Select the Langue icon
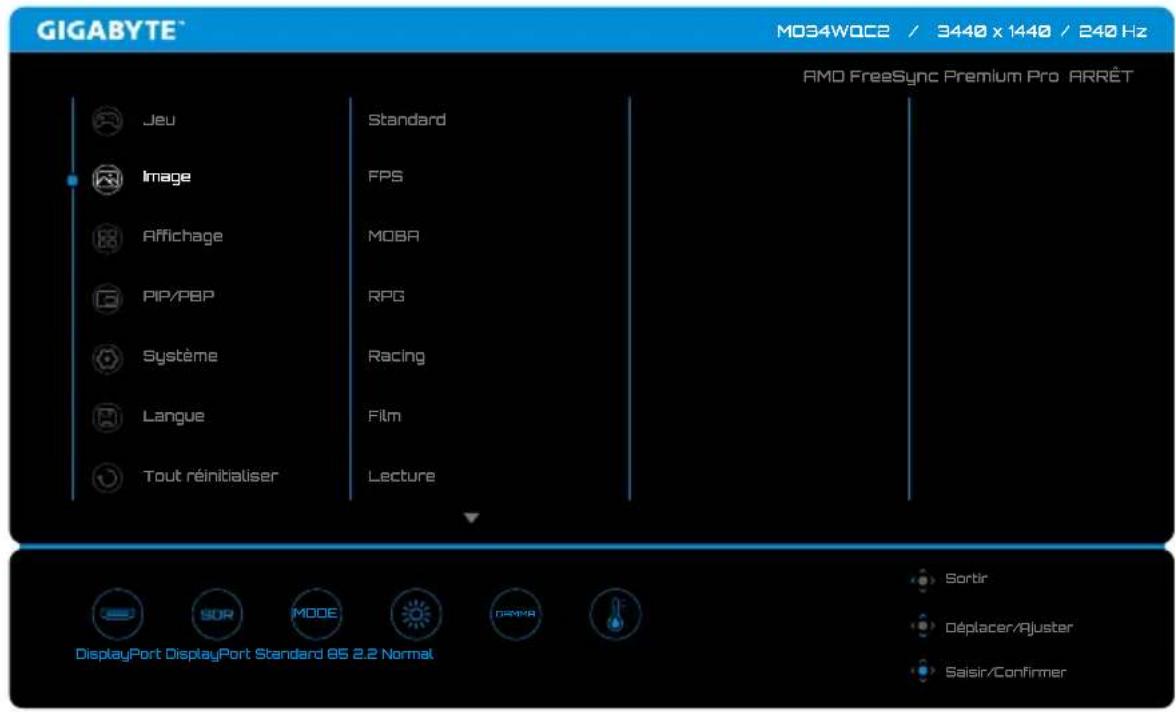1176x712 pixels. tap(107, 418)
